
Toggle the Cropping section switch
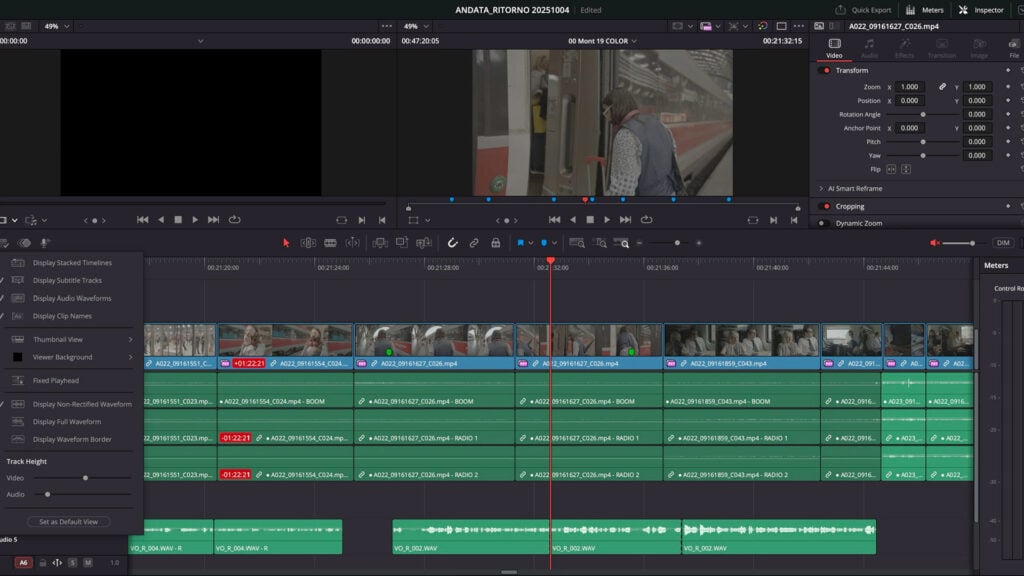[825, 206]
